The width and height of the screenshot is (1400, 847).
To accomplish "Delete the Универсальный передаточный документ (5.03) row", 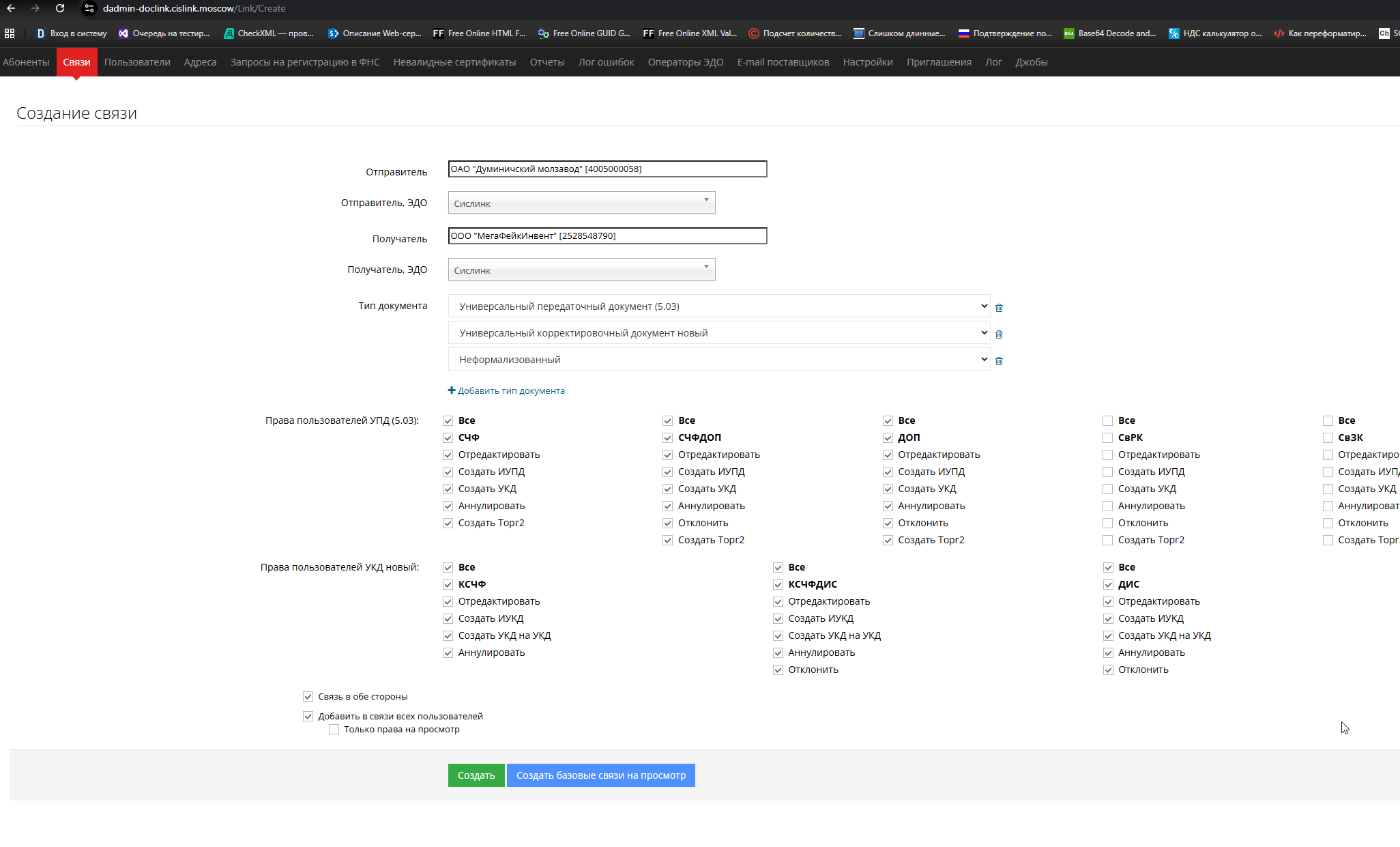I will coord(999,308).
